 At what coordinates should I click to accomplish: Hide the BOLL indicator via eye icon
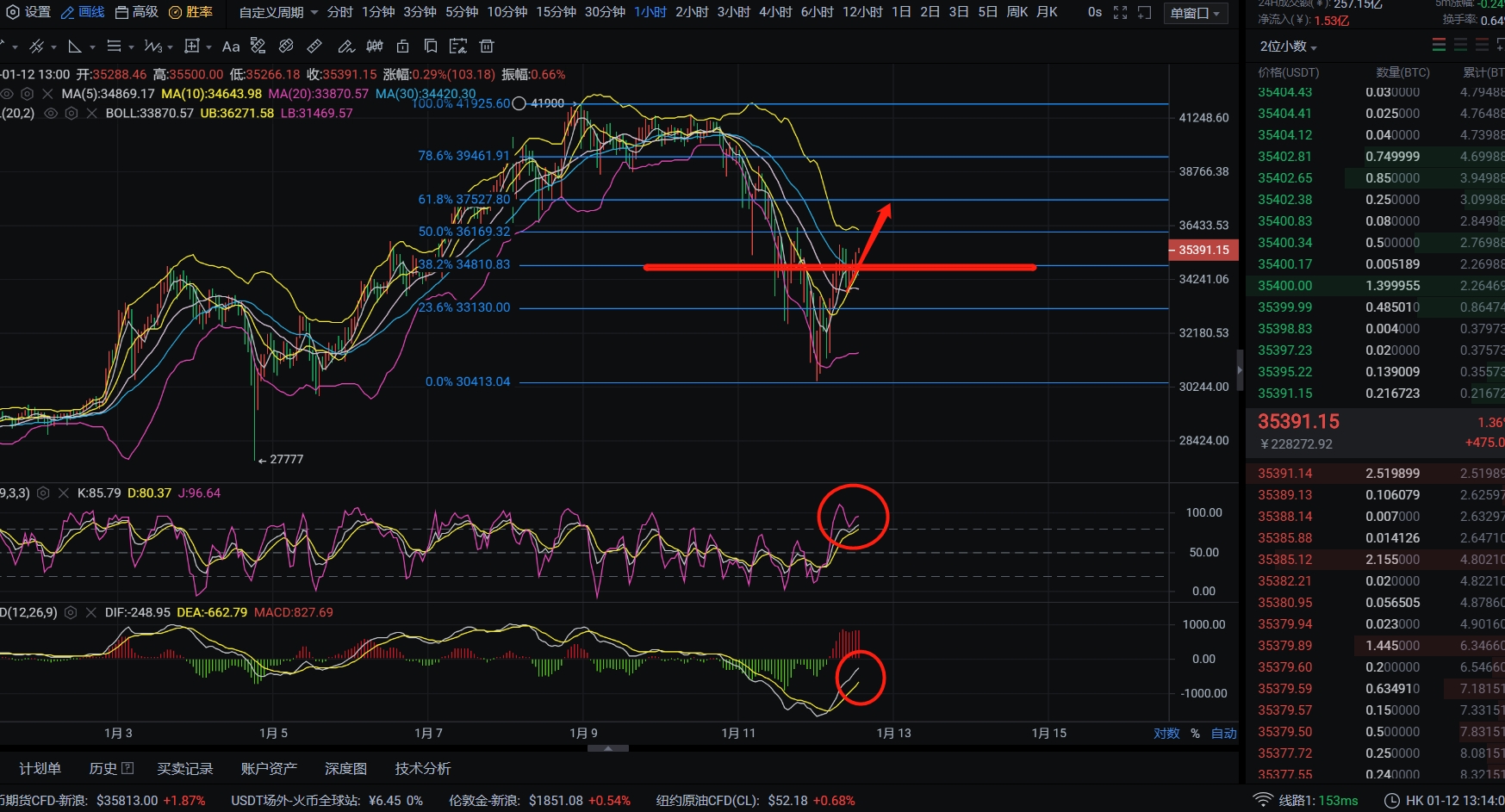click(51, 114)
